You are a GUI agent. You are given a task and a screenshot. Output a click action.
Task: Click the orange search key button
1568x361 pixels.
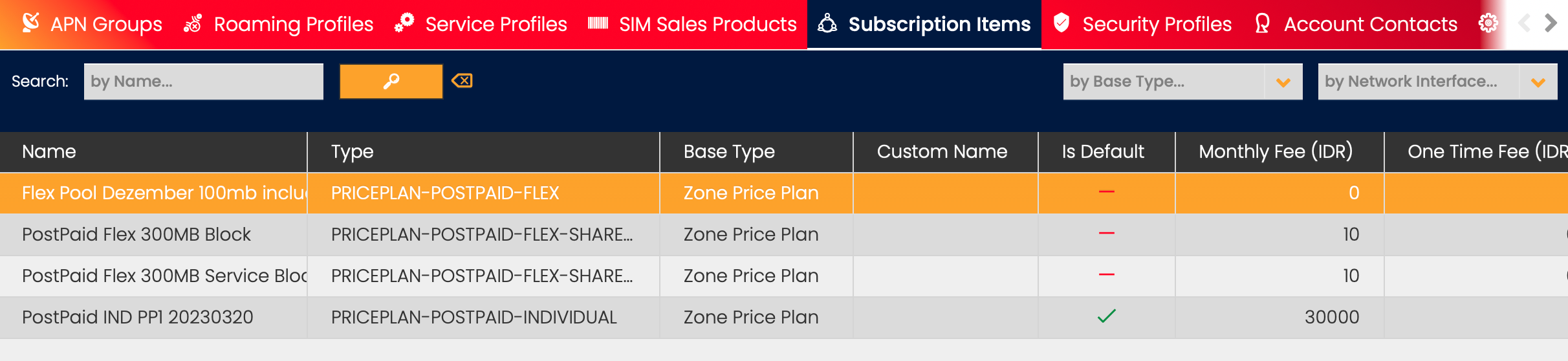[391, 82]
